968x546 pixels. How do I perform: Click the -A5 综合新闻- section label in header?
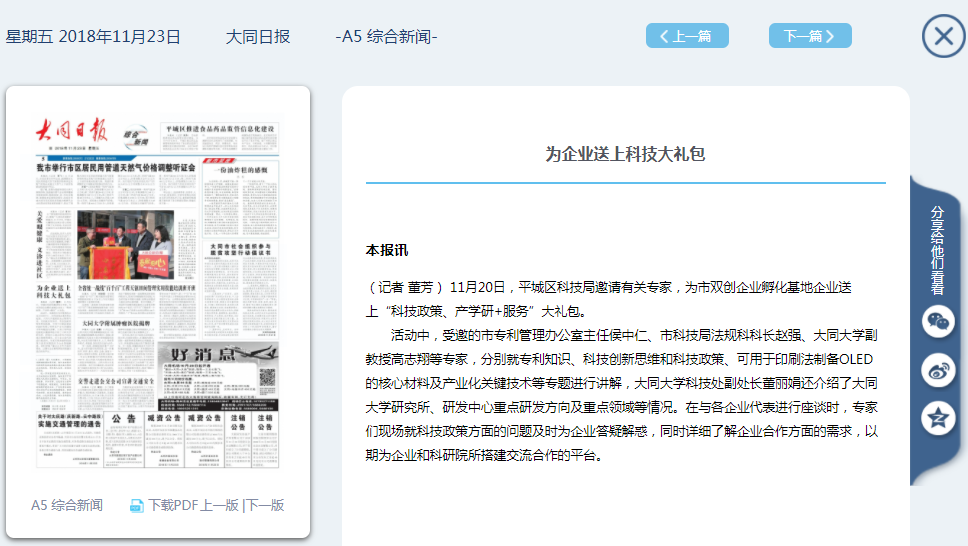click(386, 37)
